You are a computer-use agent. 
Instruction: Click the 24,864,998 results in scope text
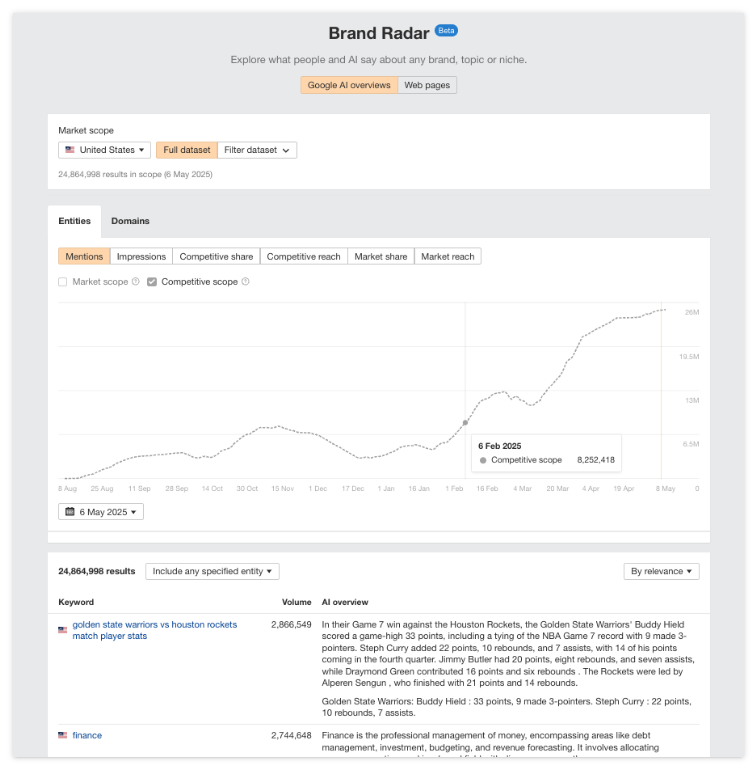pos(135,174)
